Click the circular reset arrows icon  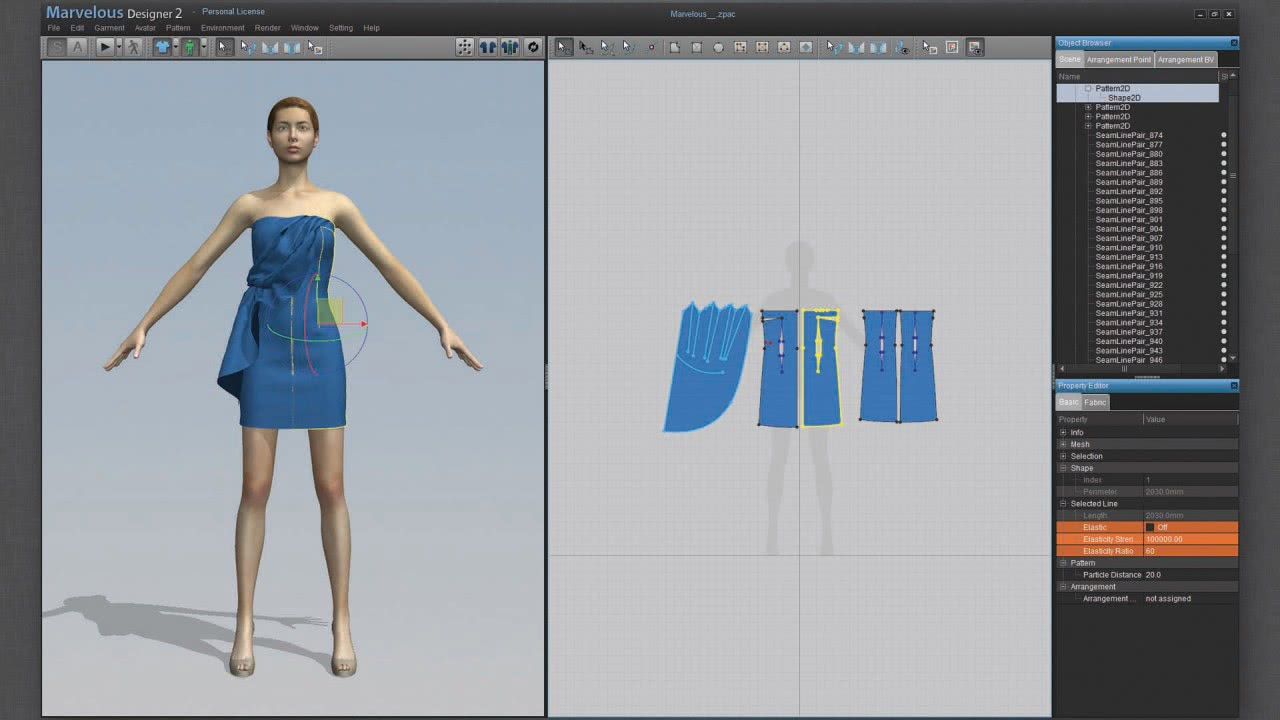coord(533,47)
